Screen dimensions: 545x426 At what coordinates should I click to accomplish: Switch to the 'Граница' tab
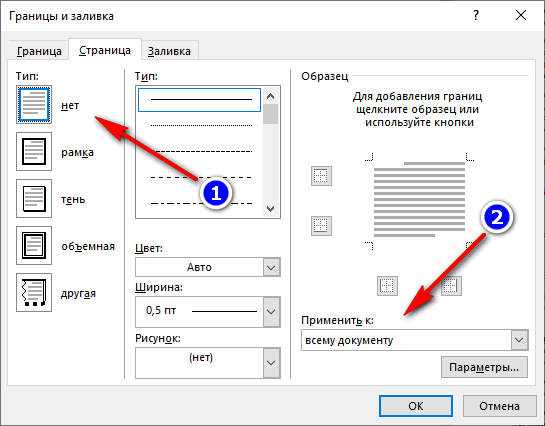[x=39, y=51]
